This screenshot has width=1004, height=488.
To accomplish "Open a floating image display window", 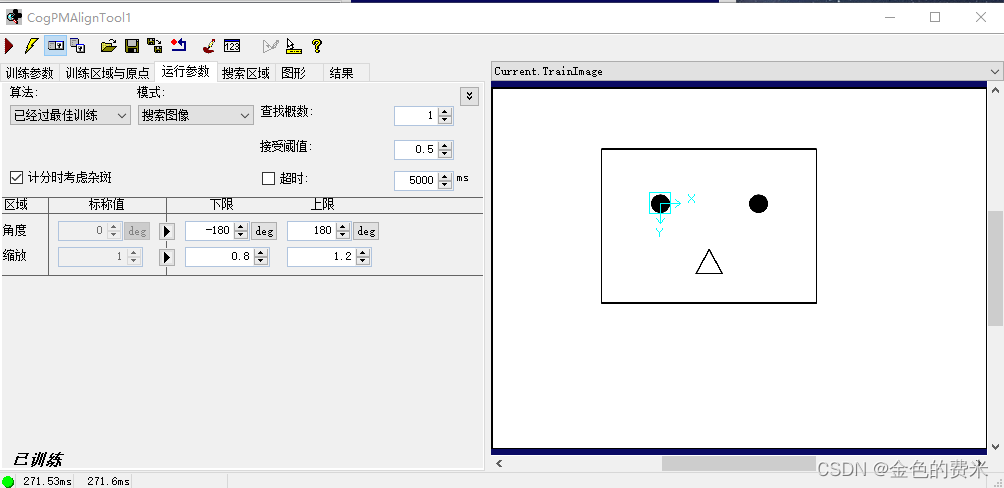I will tap(77, 46).
